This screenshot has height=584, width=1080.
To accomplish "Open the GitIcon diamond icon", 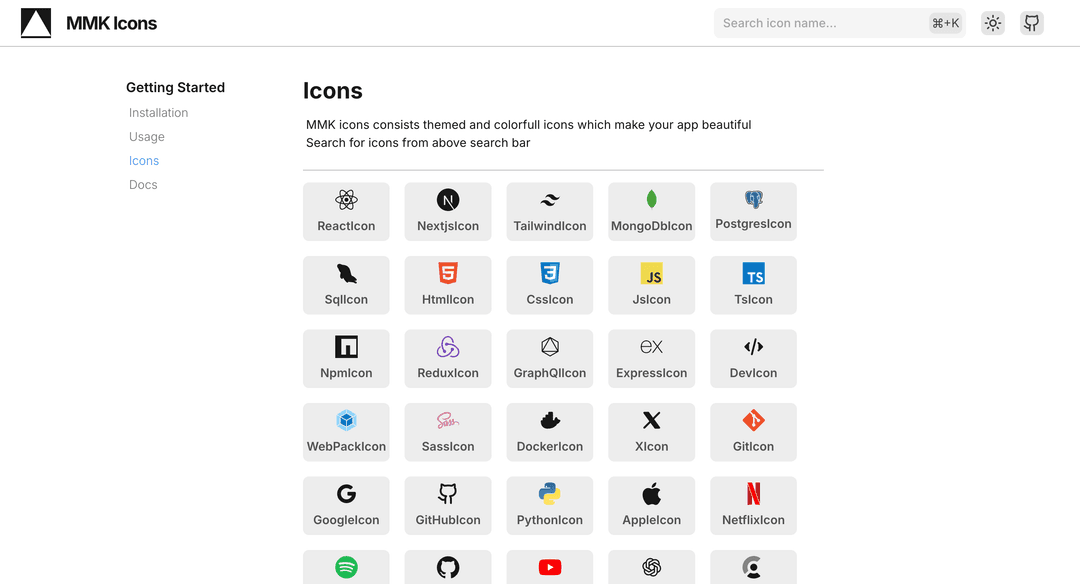I will (x=753, y=420).
